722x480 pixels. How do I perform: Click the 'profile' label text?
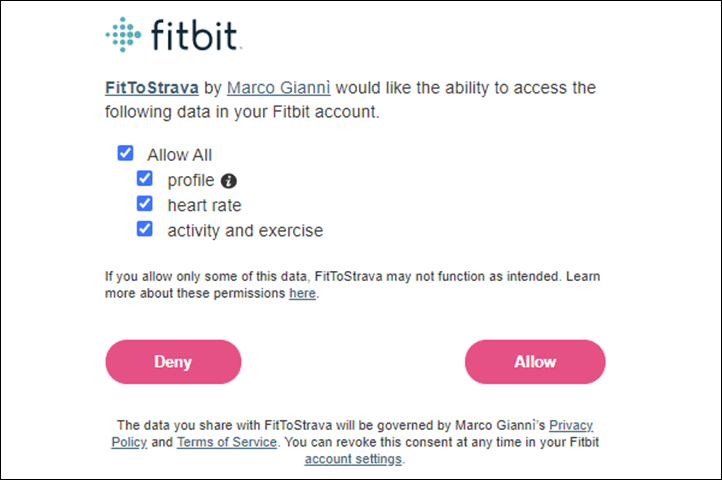coord(191,181)
